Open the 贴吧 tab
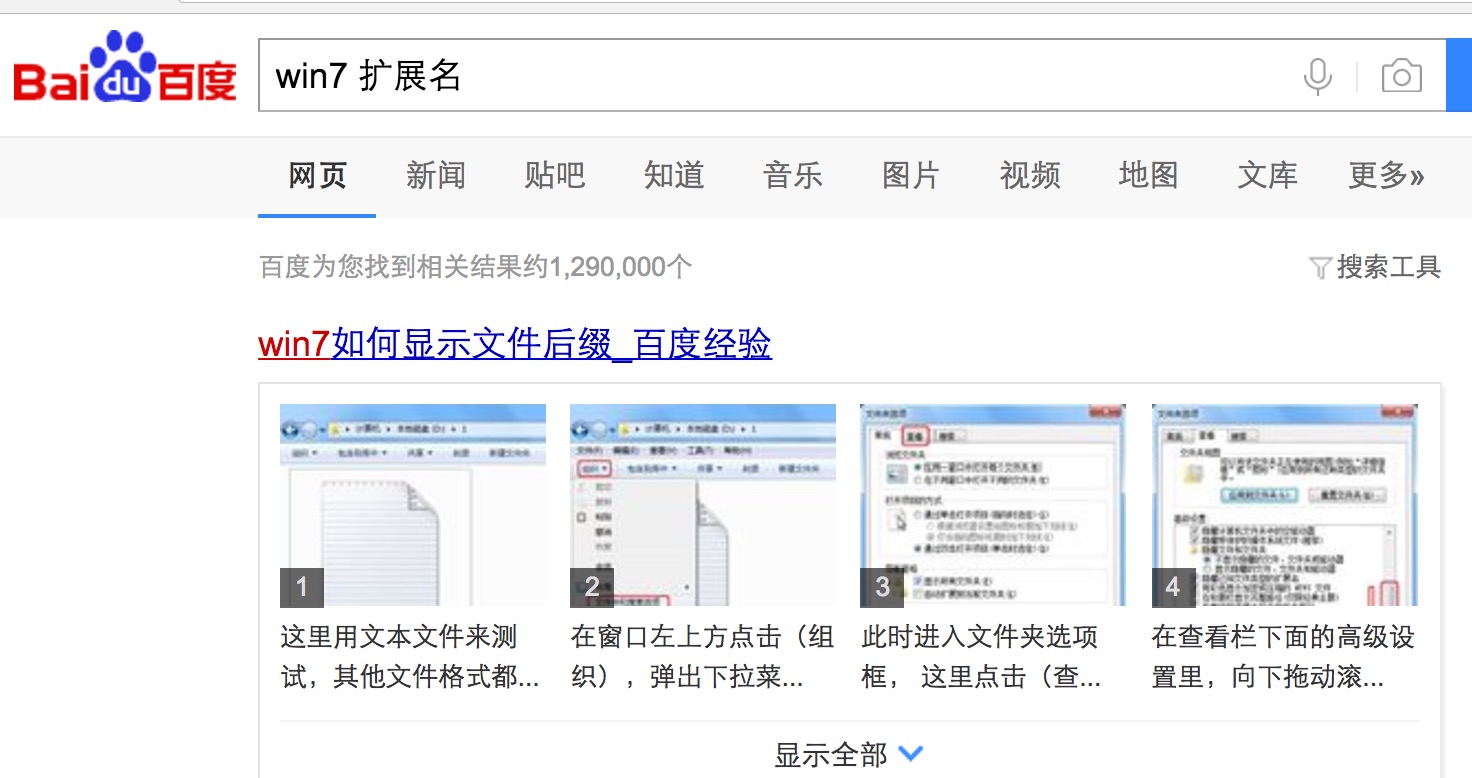The width and height of the screenshot is (1472, 778). point(555,176)
